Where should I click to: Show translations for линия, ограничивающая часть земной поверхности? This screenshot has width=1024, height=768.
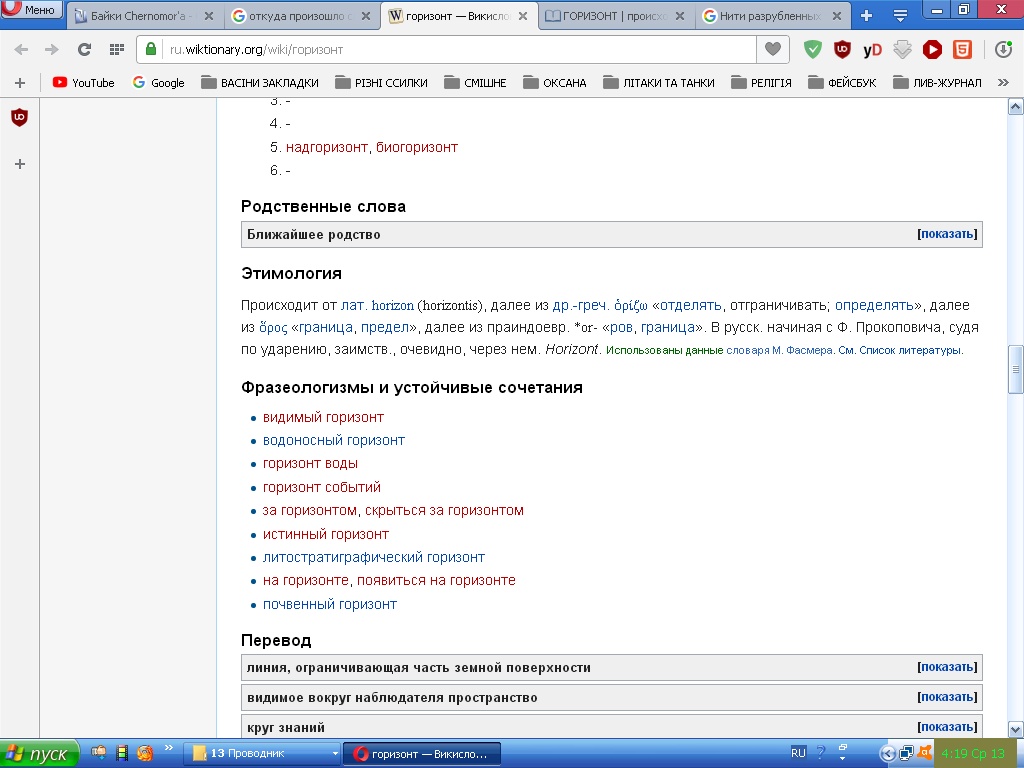point(947,667)
